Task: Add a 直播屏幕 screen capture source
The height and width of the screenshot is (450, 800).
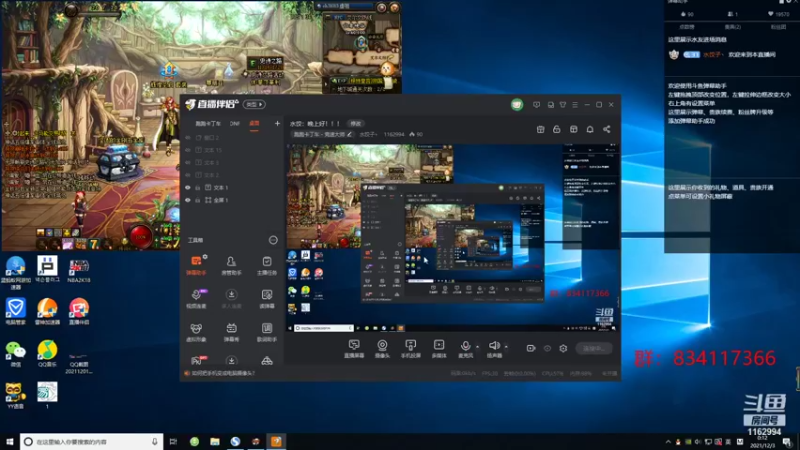Action: [x=354, y=349]
